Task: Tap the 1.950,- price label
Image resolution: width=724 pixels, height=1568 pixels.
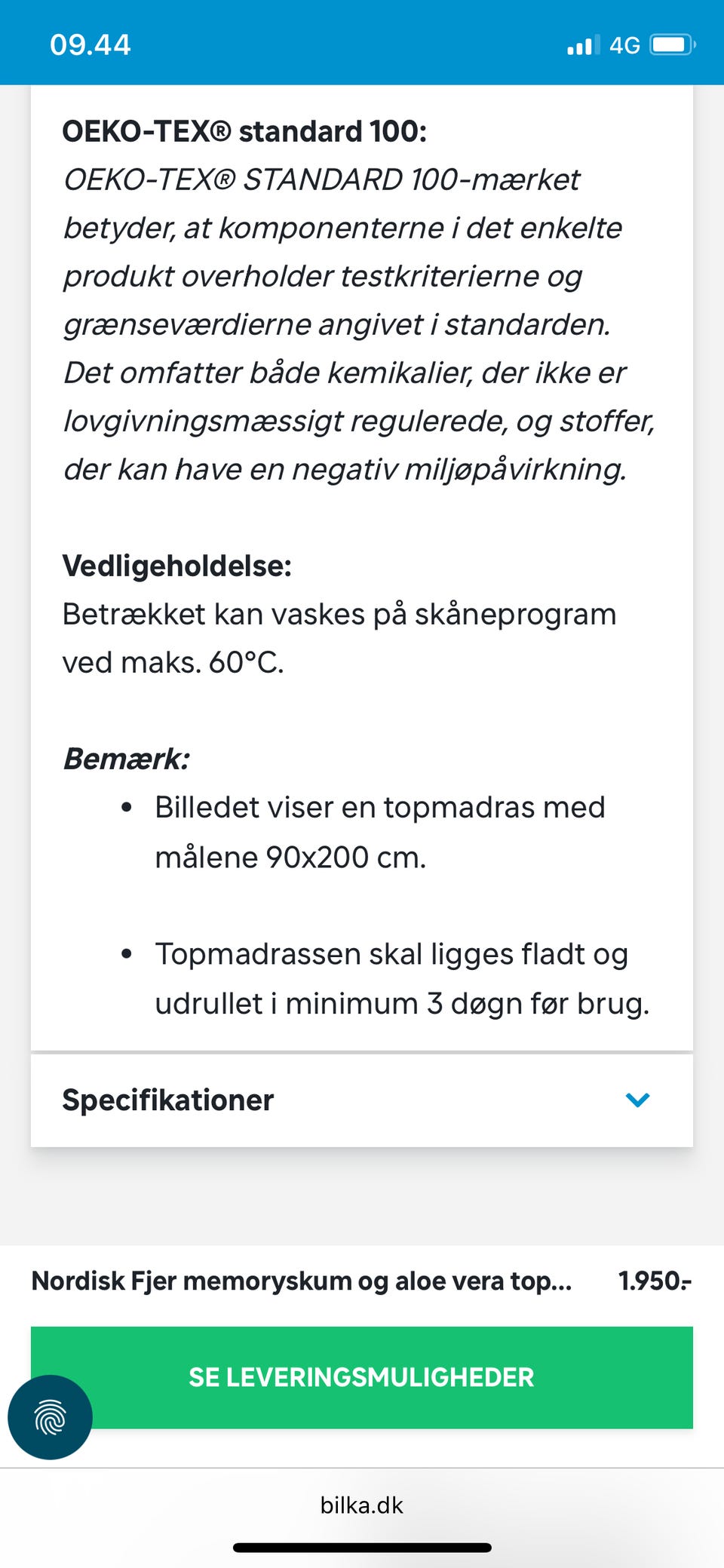Action: click(655, 1281)
